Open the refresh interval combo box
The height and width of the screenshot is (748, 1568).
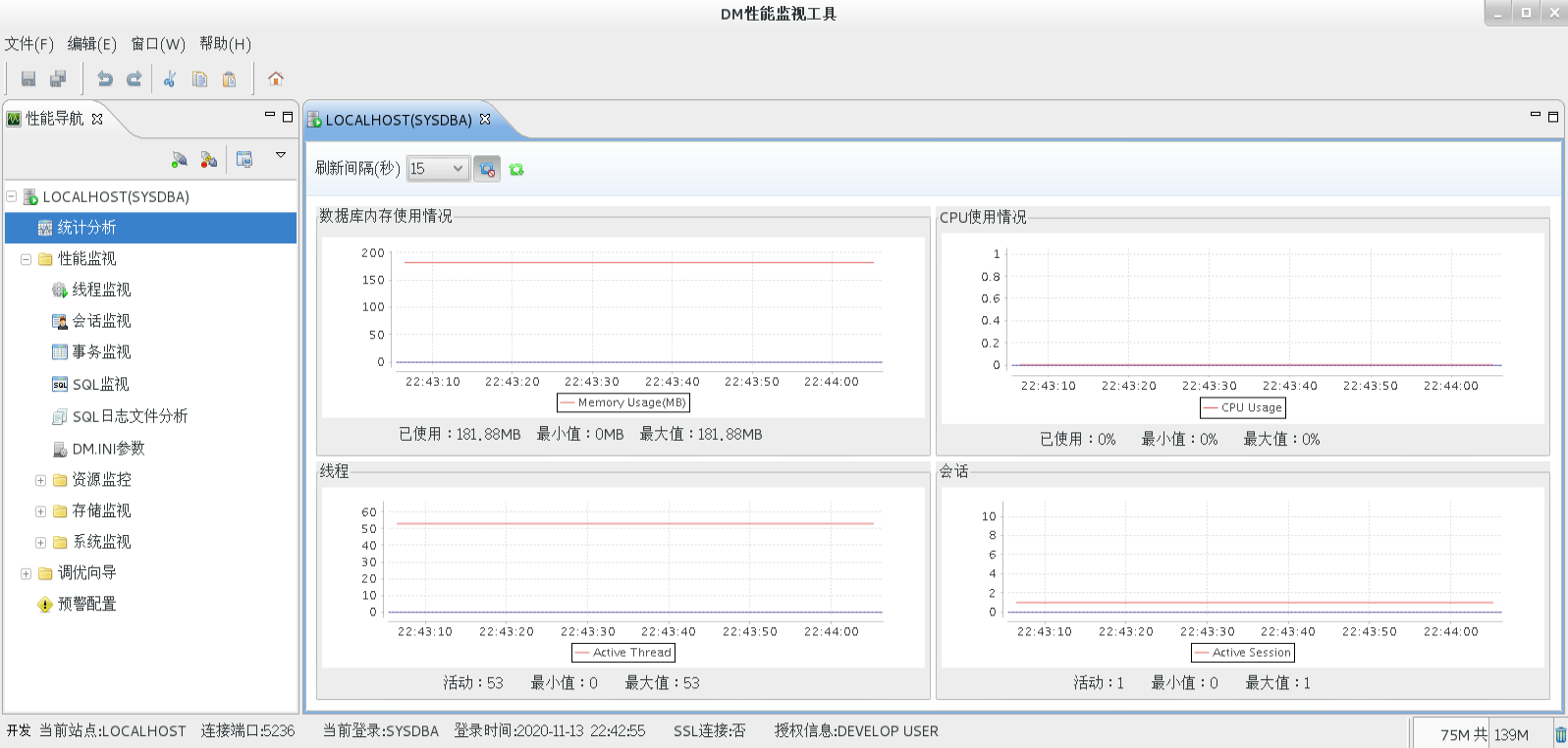438,169
